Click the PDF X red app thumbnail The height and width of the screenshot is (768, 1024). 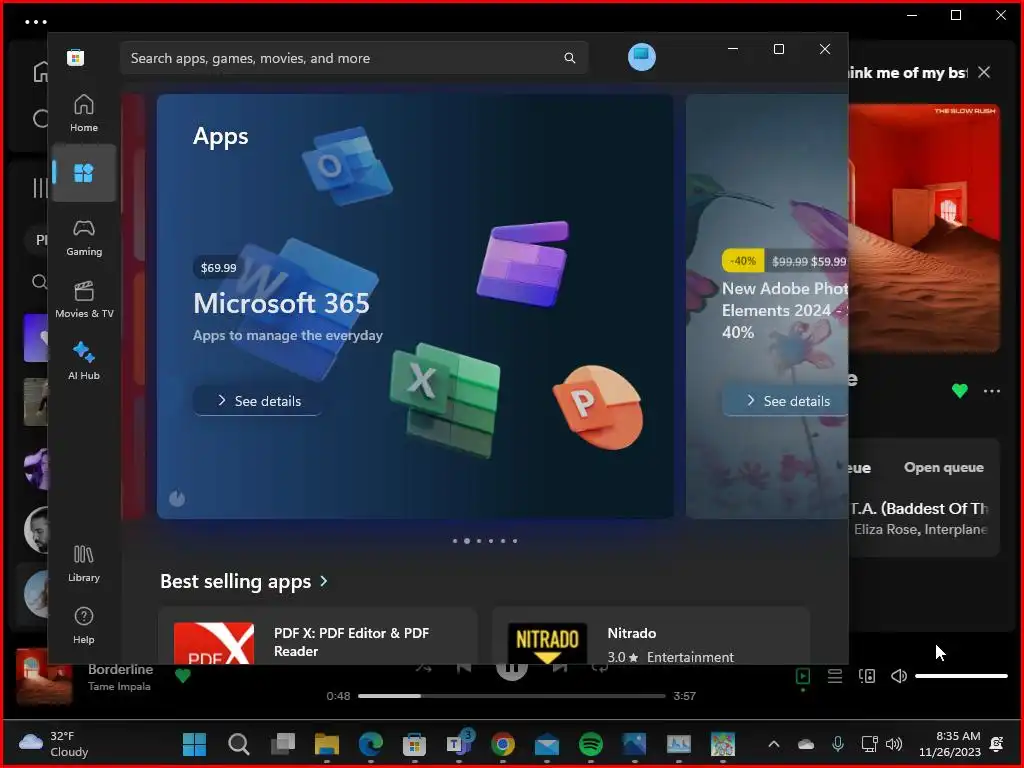point(214,644)
